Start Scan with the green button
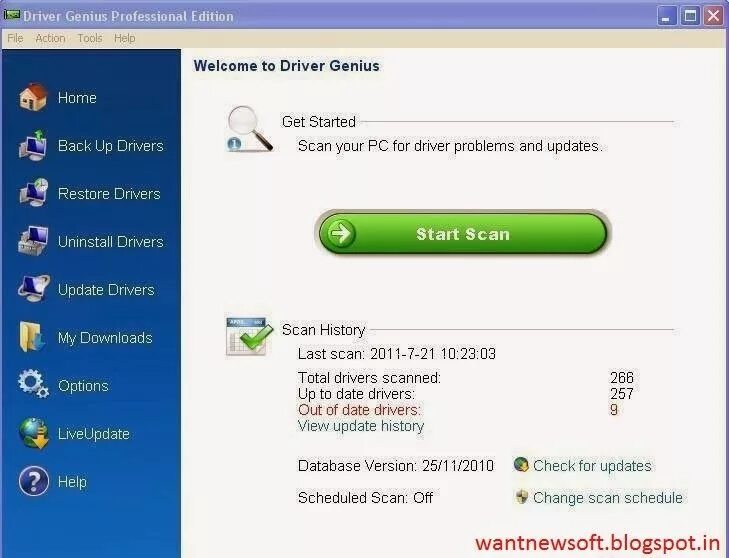 point(463,233)
